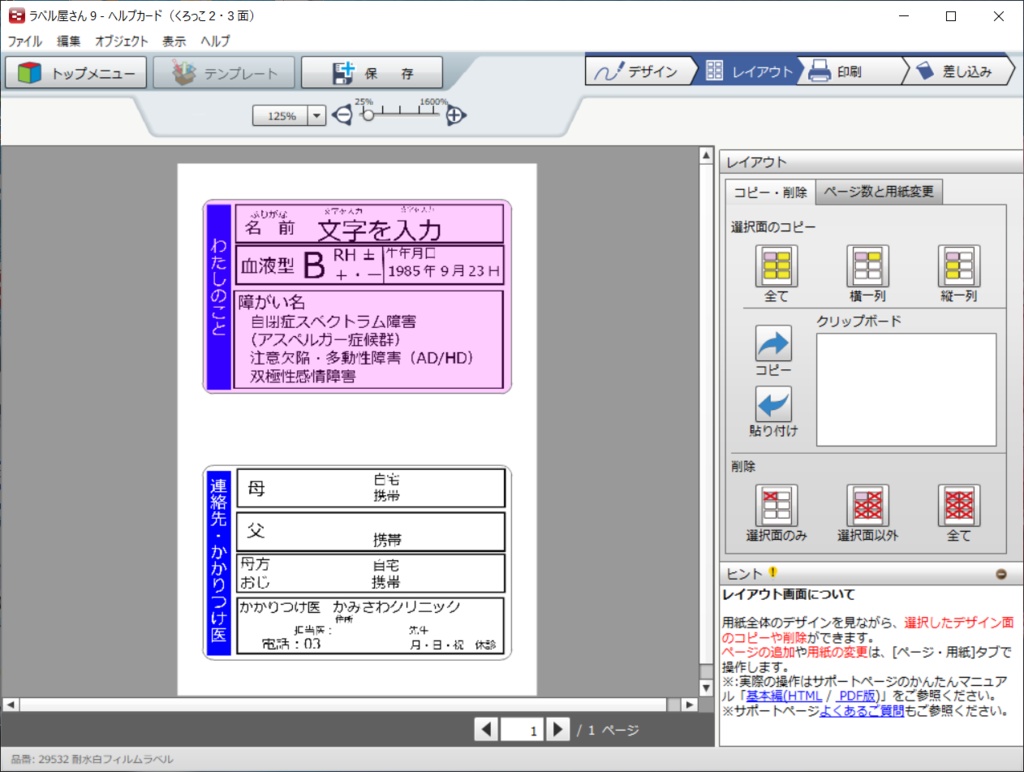Click the clipboard preview box
This screenshot has width=1024, height=772.
(906, 390)
